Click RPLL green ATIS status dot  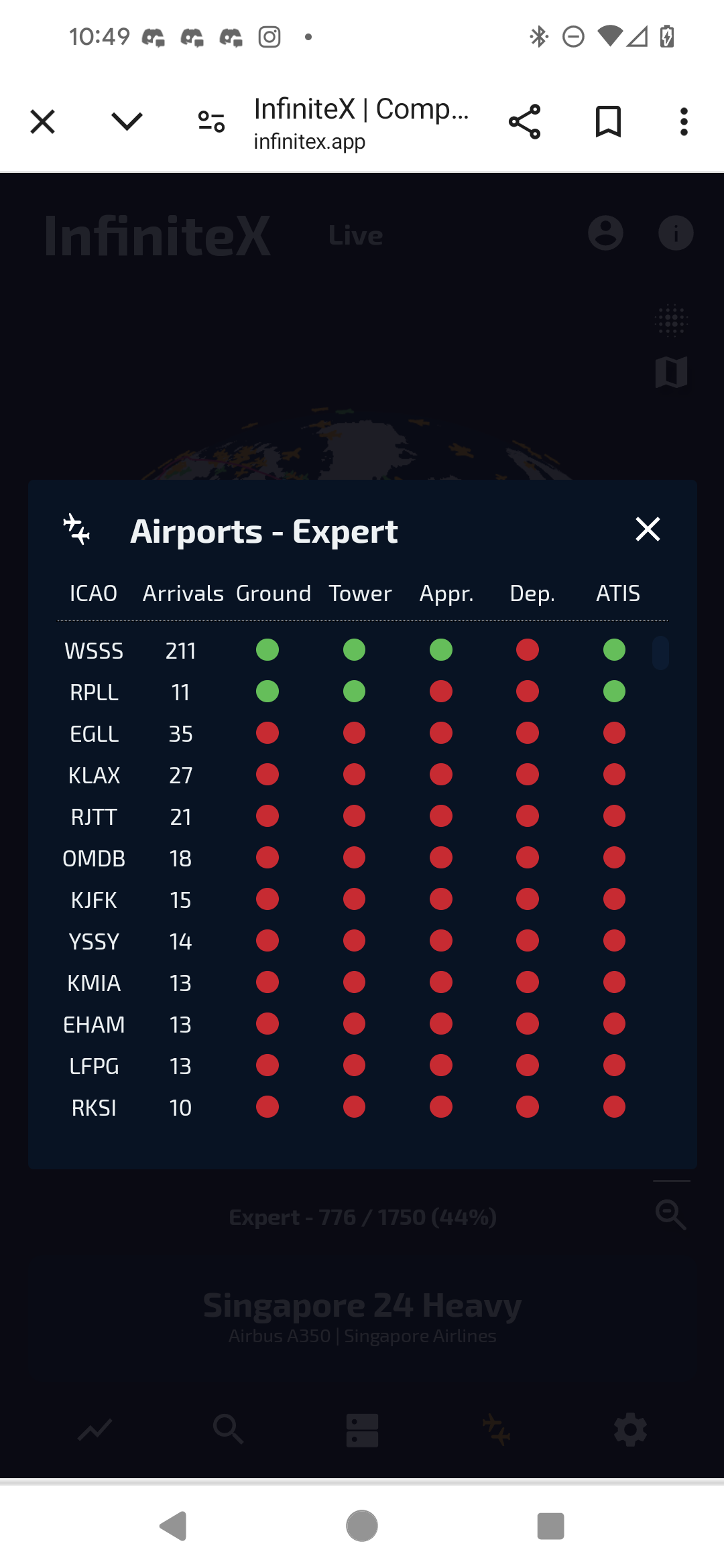click(x=614, y=692)
